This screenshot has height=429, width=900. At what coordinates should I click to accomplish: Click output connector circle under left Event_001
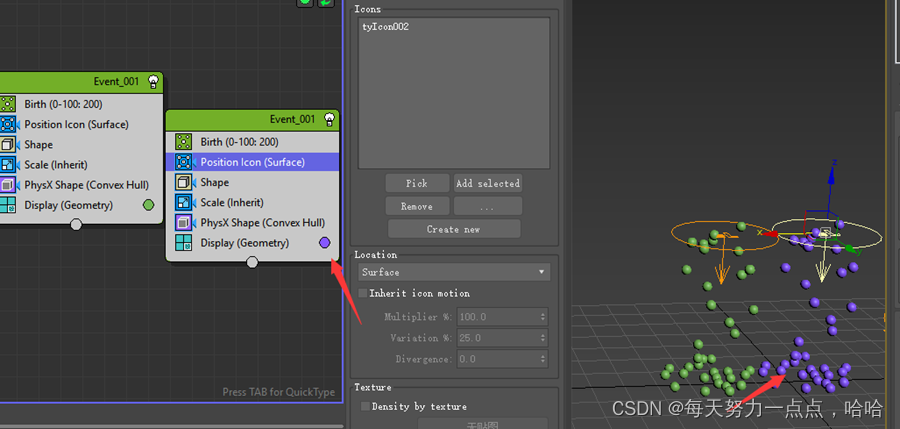pyautogui.click(x=76, y=225)
